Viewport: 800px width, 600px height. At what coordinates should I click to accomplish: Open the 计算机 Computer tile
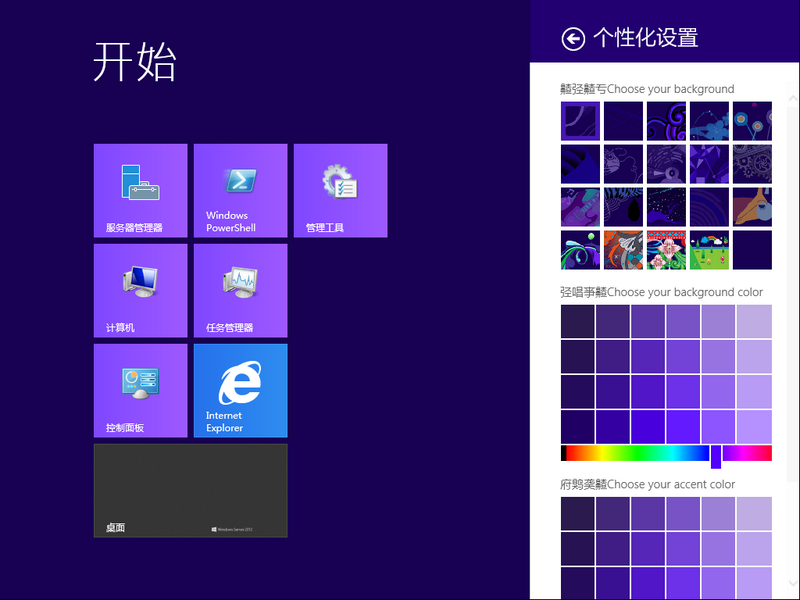pos(140,290)
